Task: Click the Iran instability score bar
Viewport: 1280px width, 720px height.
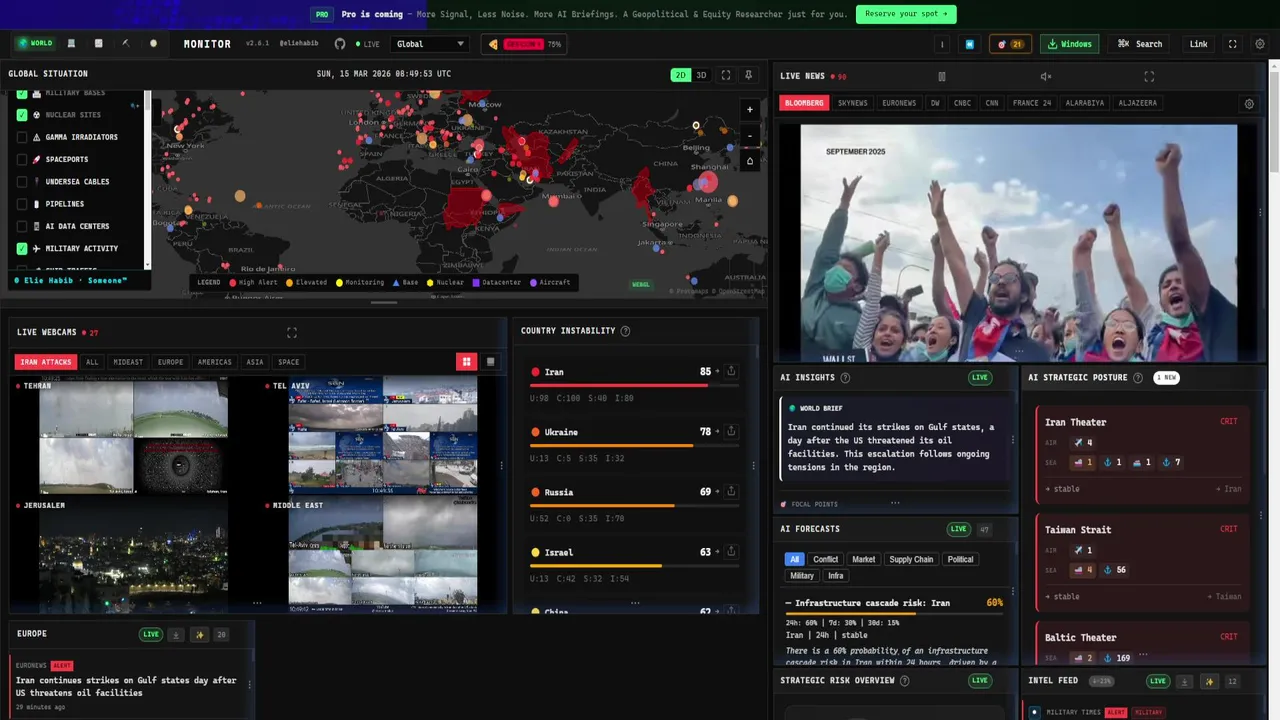Action: click(x=634, y=385)
